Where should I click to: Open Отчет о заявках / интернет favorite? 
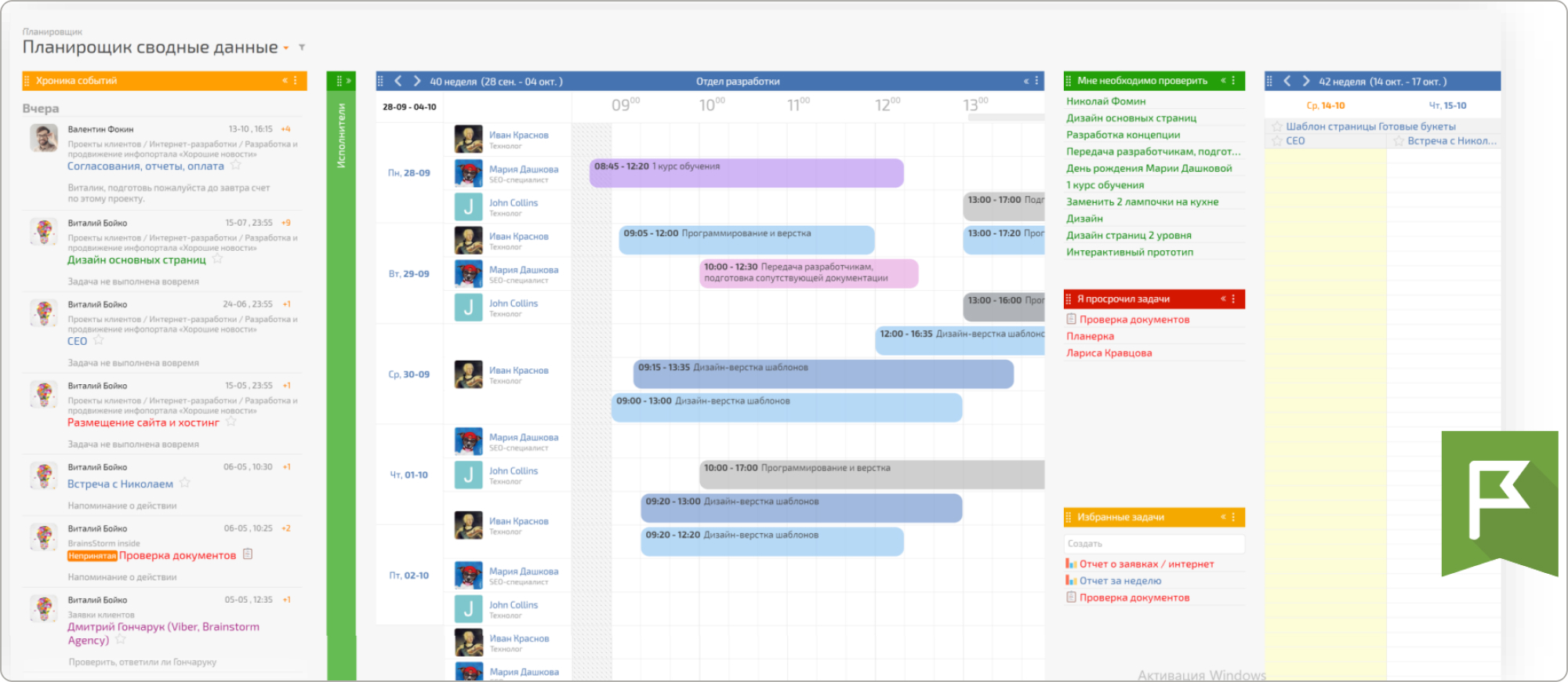(x=1146, y=564)
